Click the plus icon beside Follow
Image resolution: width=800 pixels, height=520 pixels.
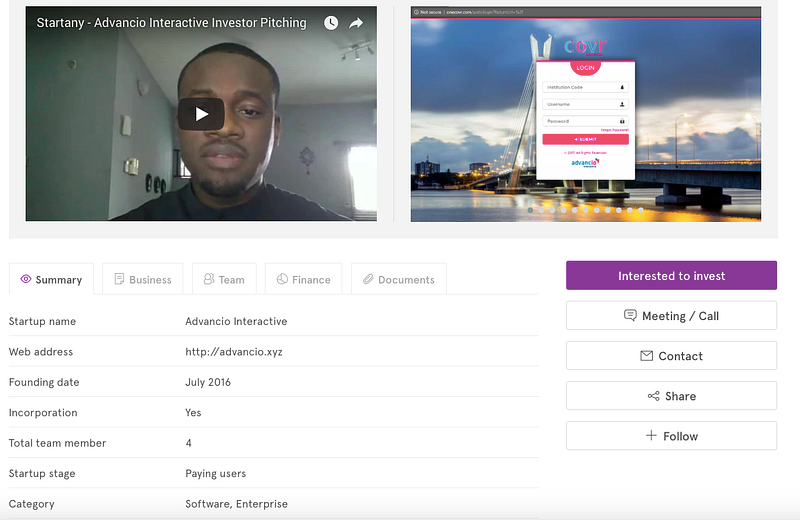[x=651, y=435]
